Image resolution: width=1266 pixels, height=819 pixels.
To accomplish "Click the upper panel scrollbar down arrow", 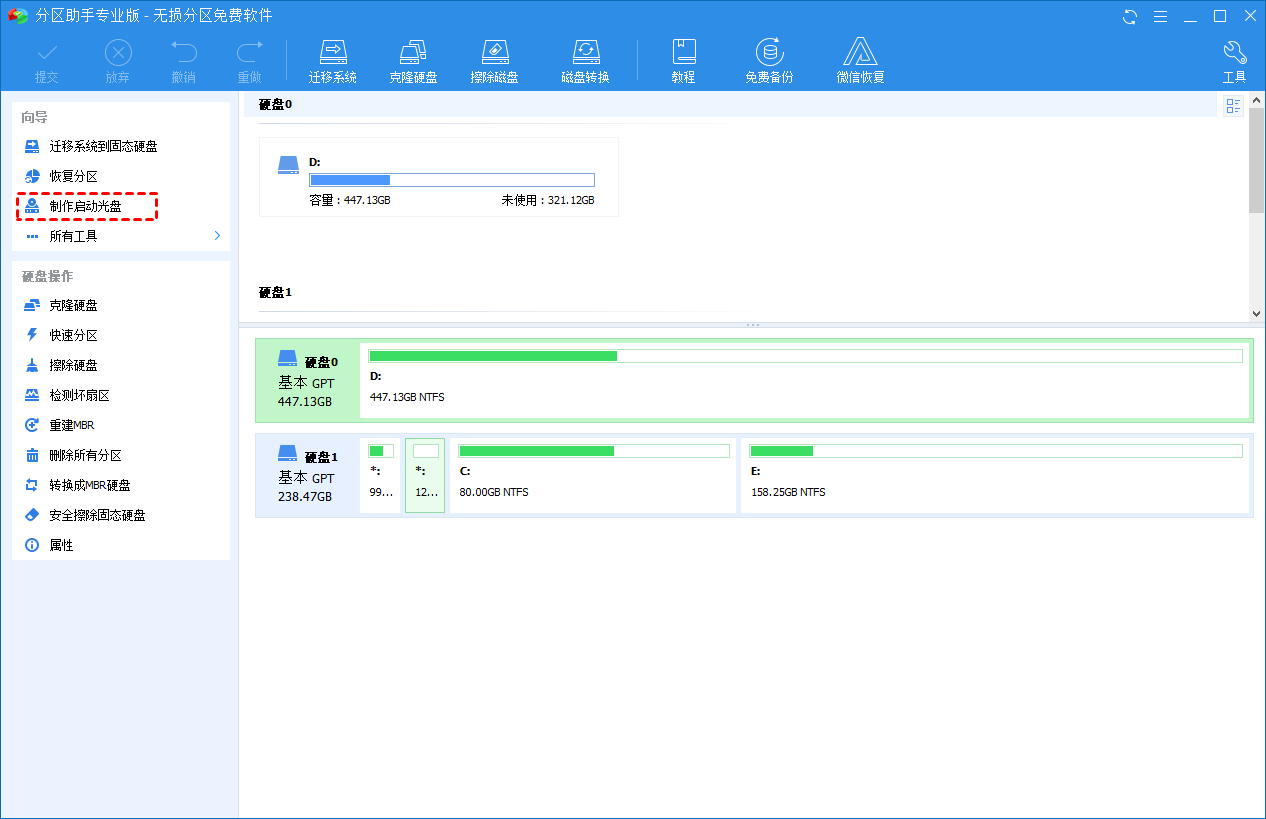I will tap(1257, 313).
